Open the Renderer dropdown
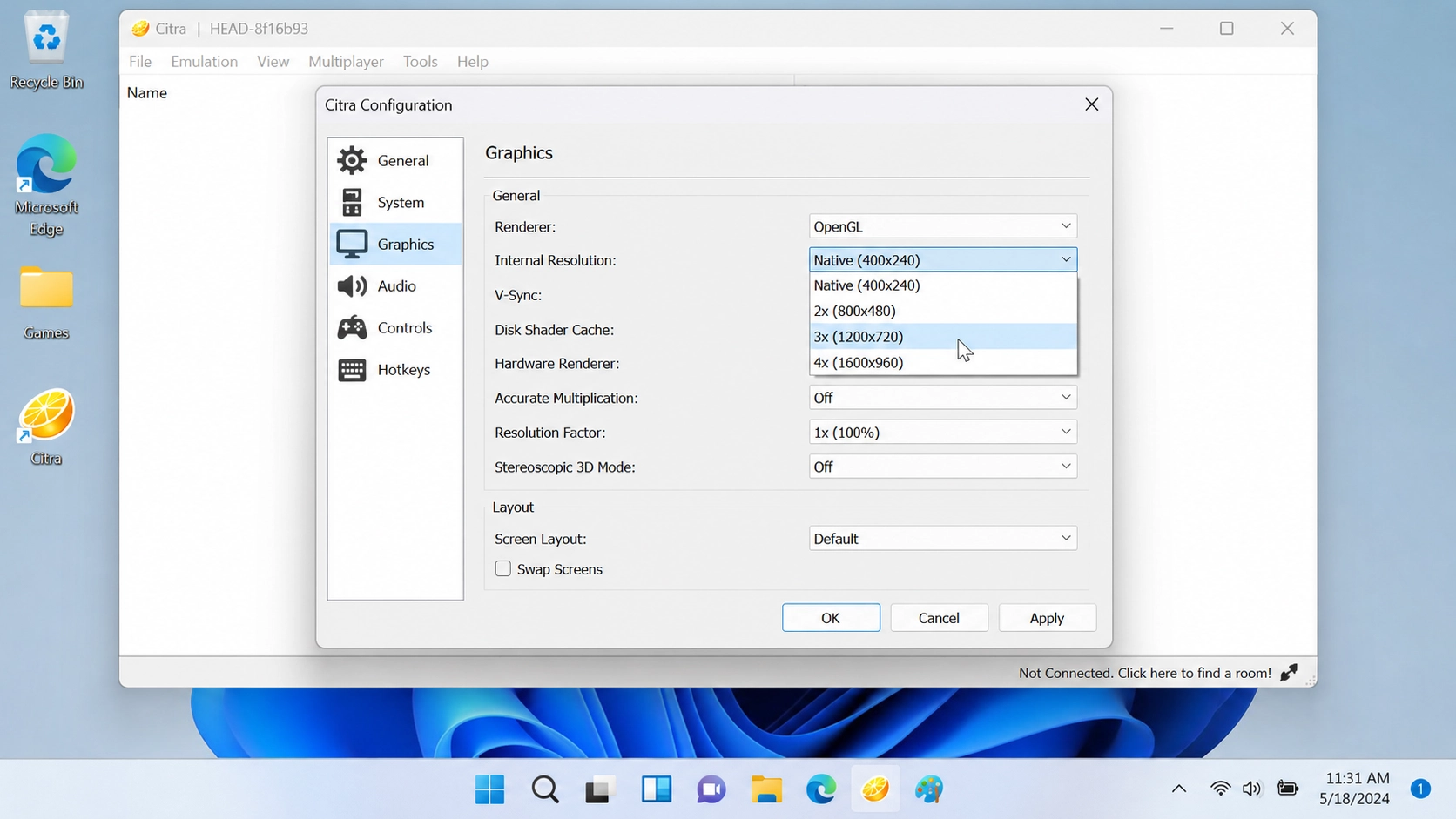Viewport: 1456px width, 819px height. [x=942, y=226]
